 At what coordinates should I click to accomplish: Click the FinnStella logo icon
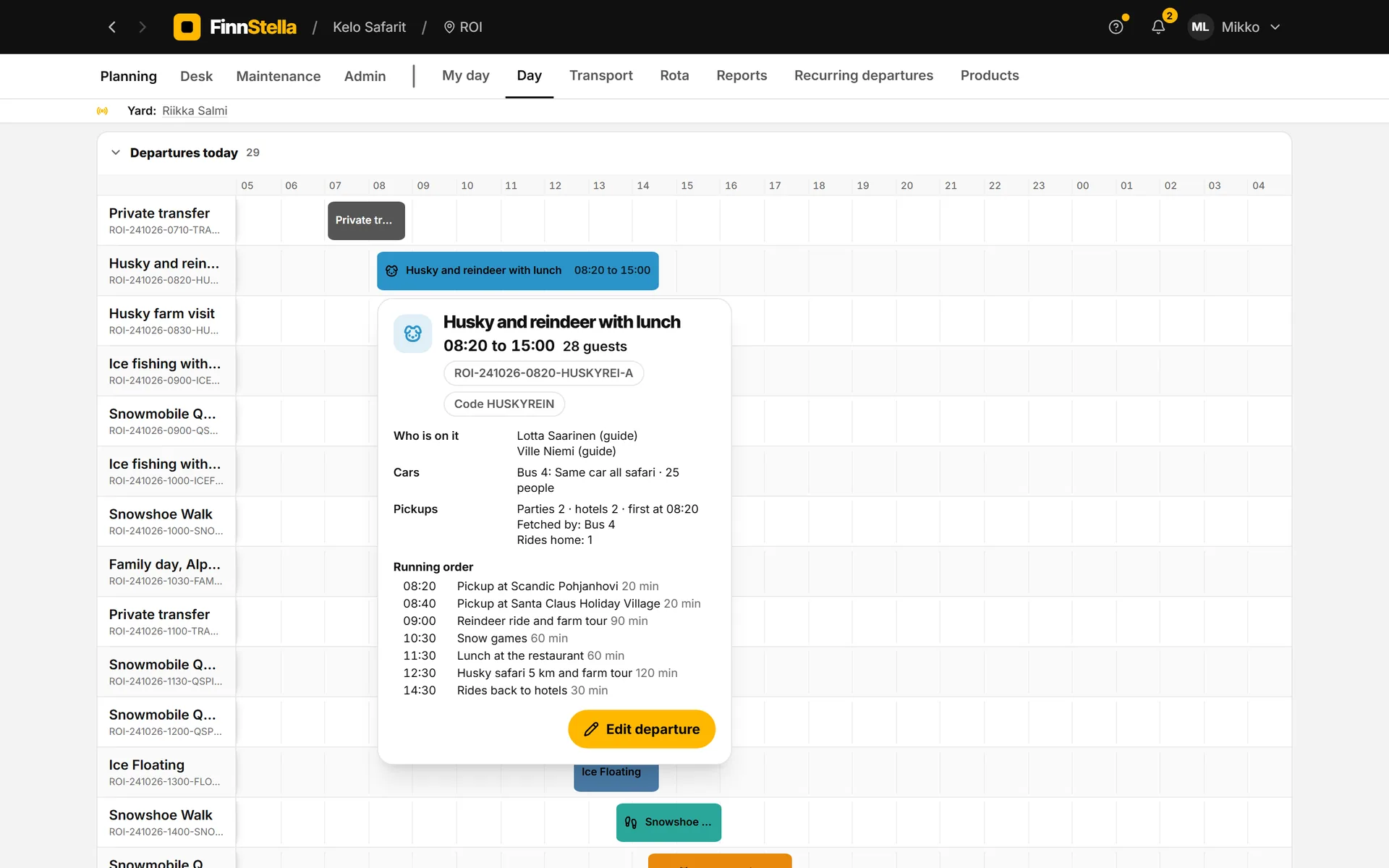187,27
